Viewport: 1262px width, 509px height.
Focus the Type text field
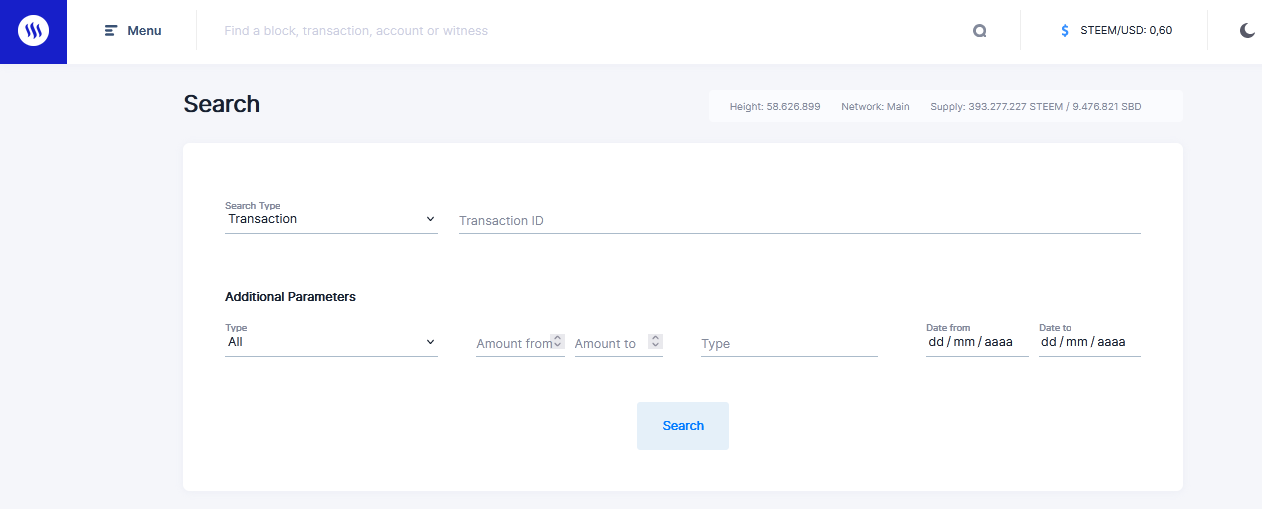[x=789, y=344]
